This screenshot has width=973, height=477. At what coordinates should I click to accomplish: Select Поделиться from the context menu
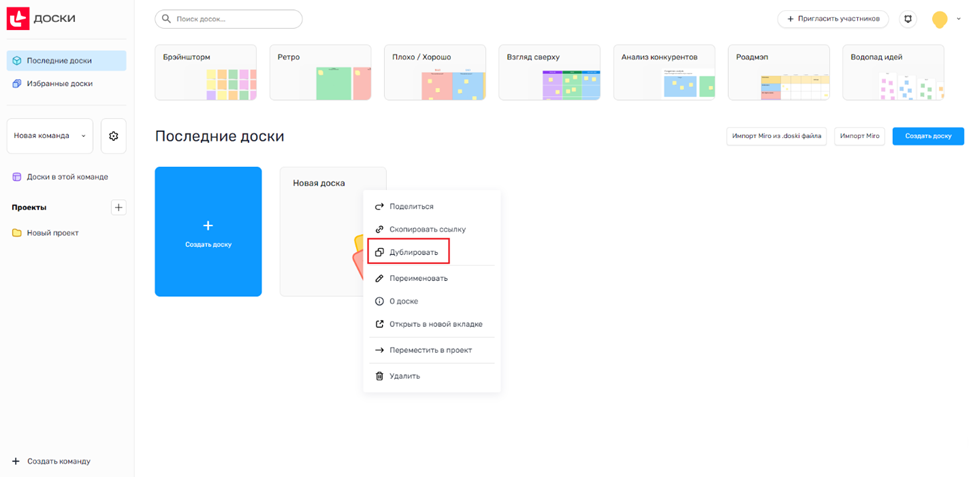(x=432, y=207)
